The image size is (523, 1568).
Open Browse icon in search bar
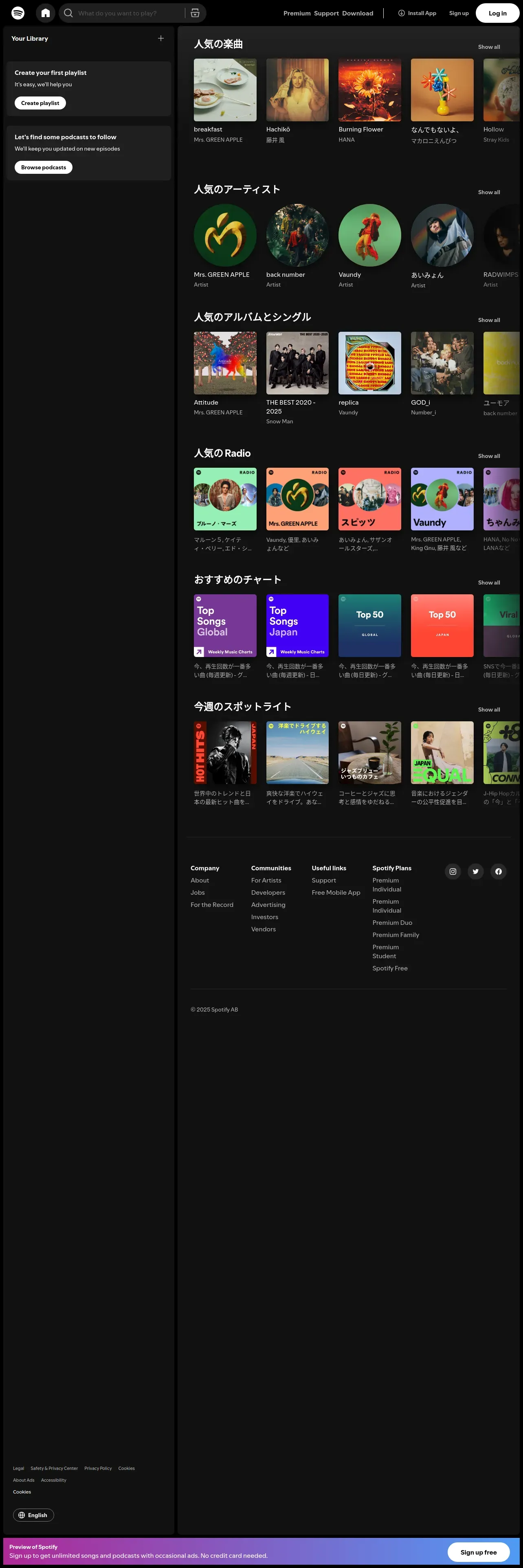[x=195, y=13]
